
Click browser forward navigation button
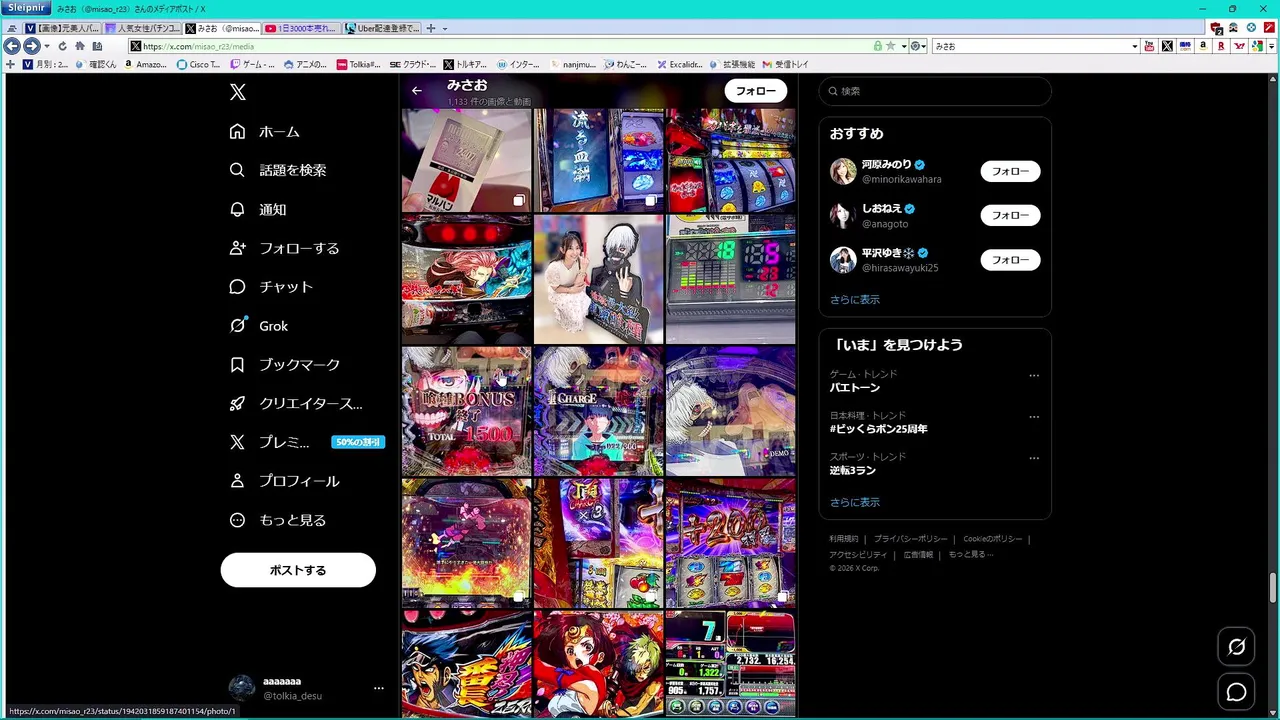click(x=31, y=46)
